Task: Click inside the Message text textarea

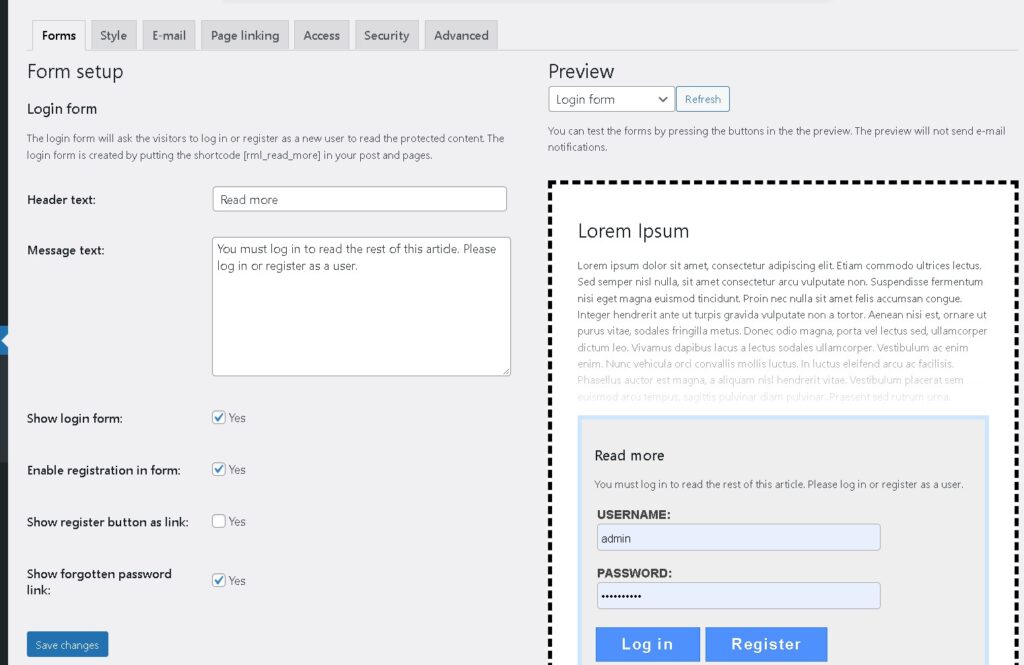Action: [x=361, y=306]
